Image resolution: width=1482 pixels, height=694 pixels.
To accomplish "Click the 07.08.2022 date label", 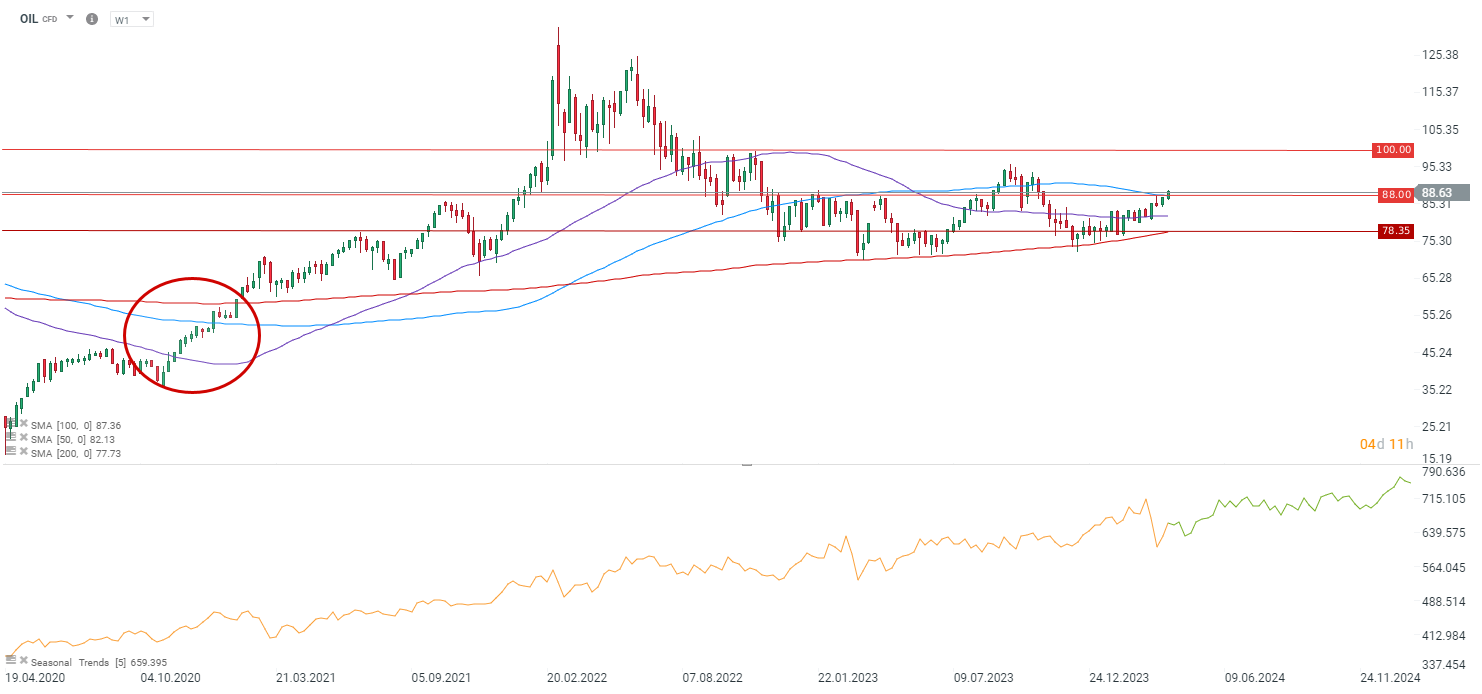I will point(713,679).
